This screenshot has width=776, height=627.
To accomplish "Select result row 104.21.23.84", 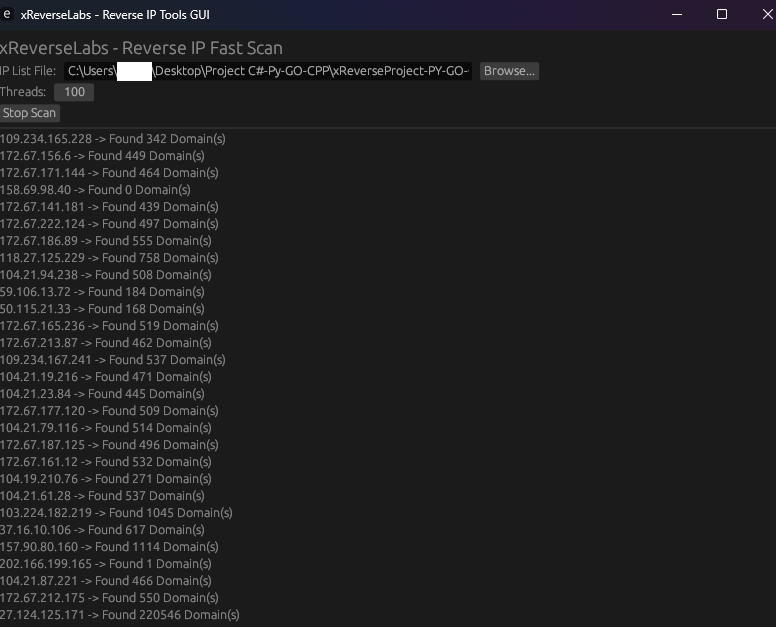I will click(x=102, y=393).
